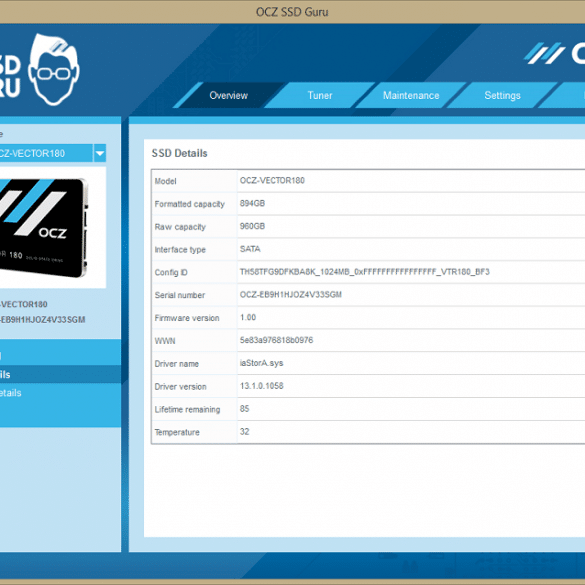Click the Interface type row label

coord(180,250)
